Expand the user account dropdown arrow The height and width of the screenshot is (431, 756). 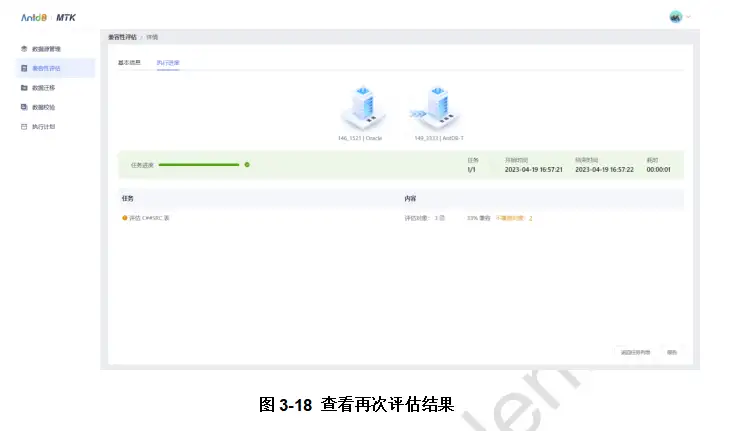pos(688,17)
